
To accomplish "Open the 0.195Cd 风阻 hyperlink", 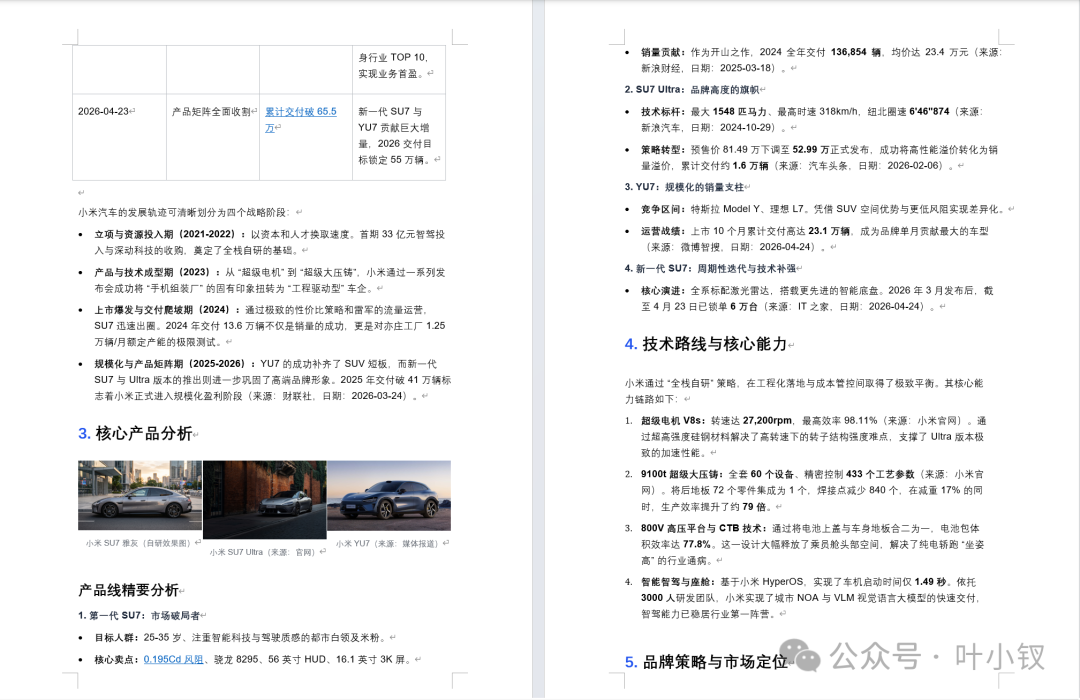I will click(174, 659).
